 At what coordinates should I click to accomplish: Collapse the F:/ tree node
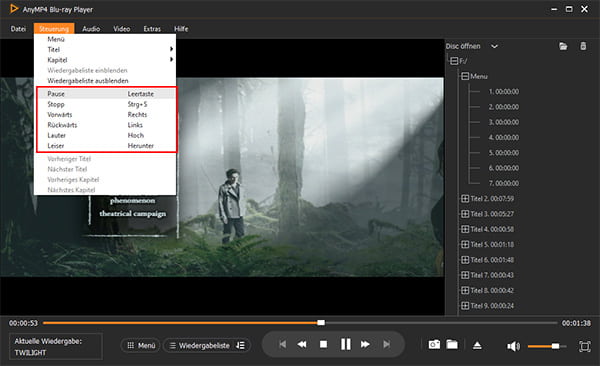point(454,61)
